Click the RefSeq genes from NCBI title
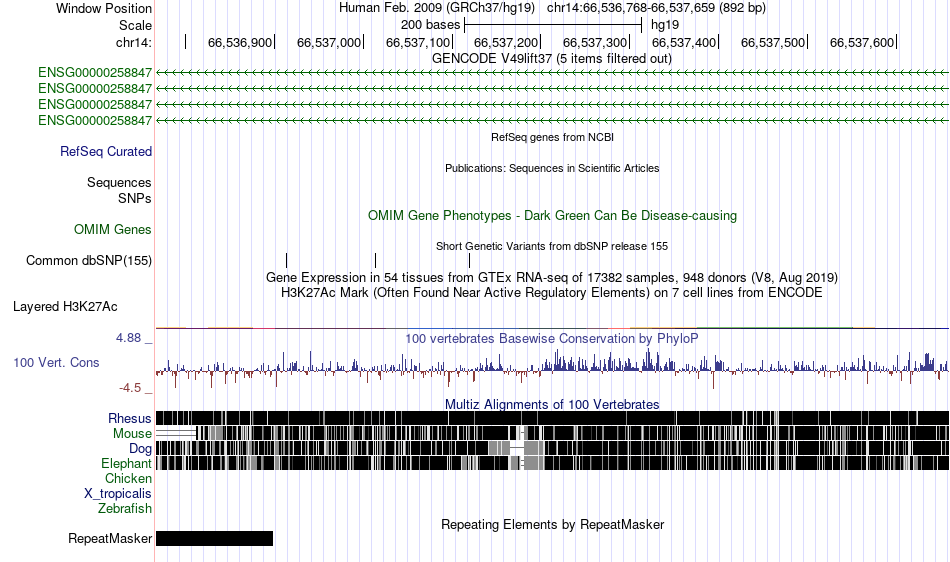Screen dimensions: 950x562 click(553, 137)
